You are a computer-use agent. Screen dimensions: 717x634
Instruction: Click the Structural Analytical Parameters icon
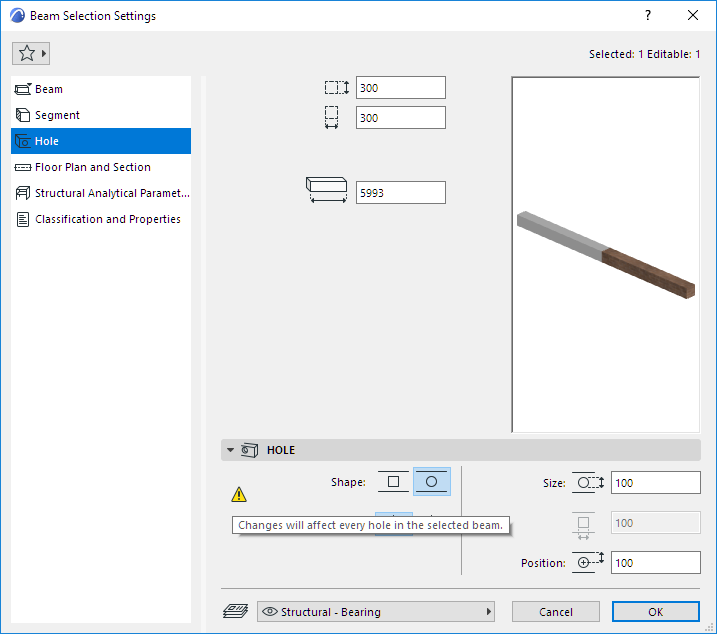23,193
